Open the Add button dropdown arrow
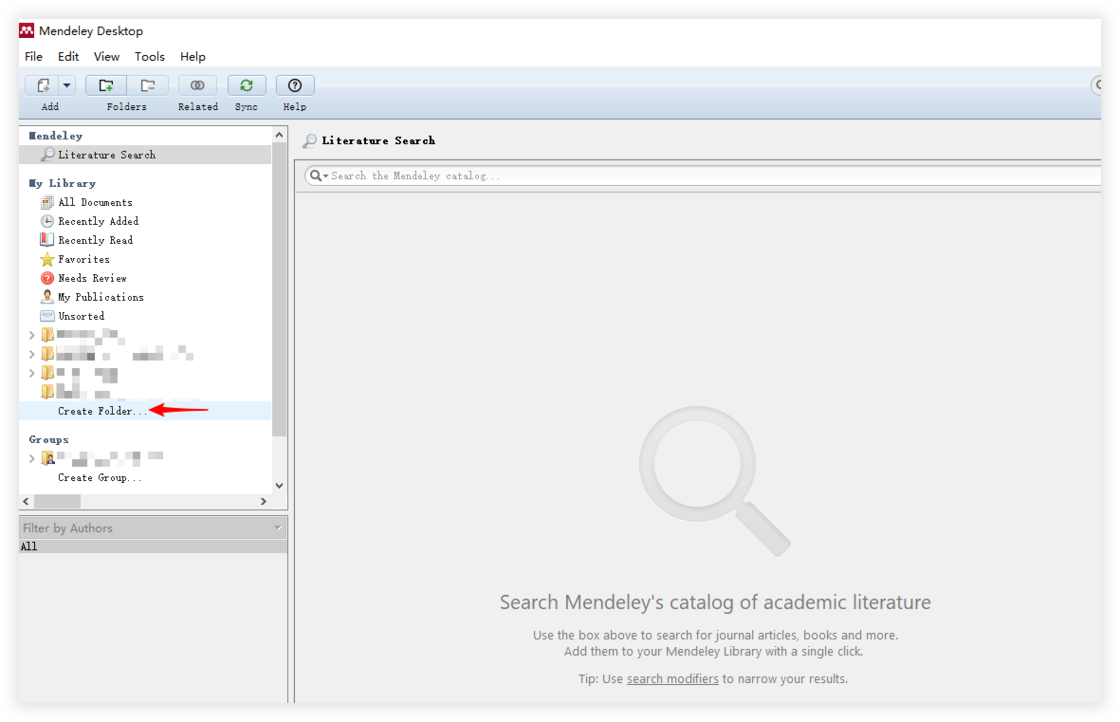This screenshot has height=722, width=1120. [67, 86]
